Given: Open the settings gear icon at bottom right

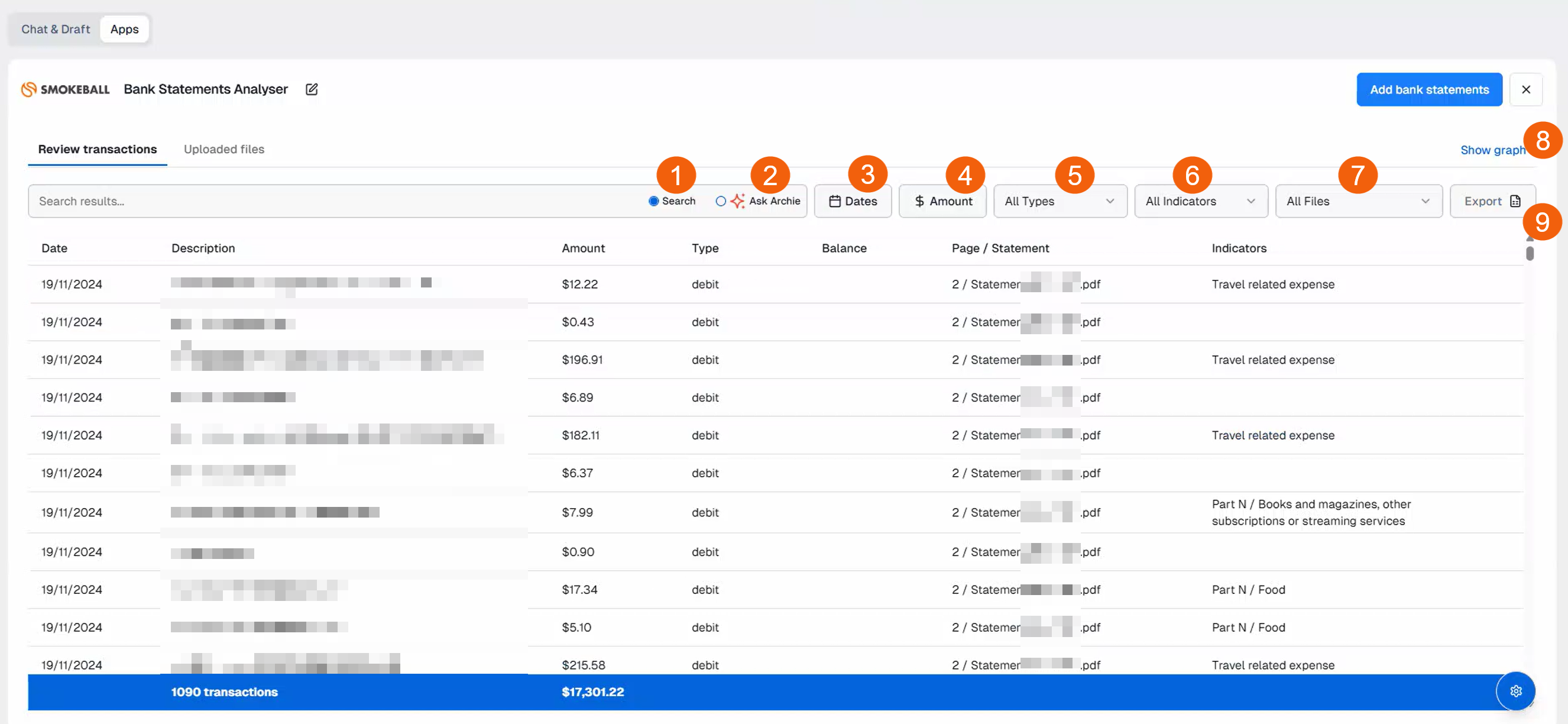Looking at the screenshot, I should pos(1515,690).
